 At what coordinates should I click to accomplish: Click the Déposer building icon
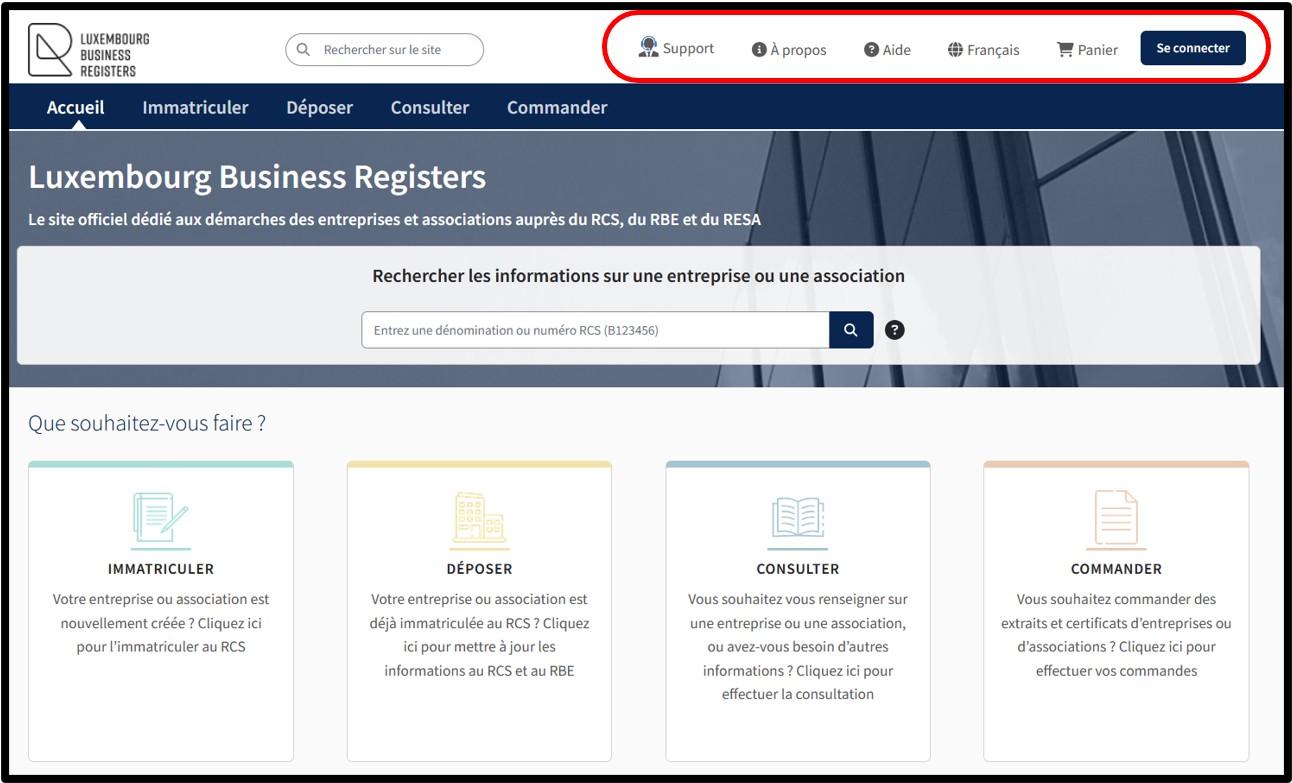pos(479,518)
